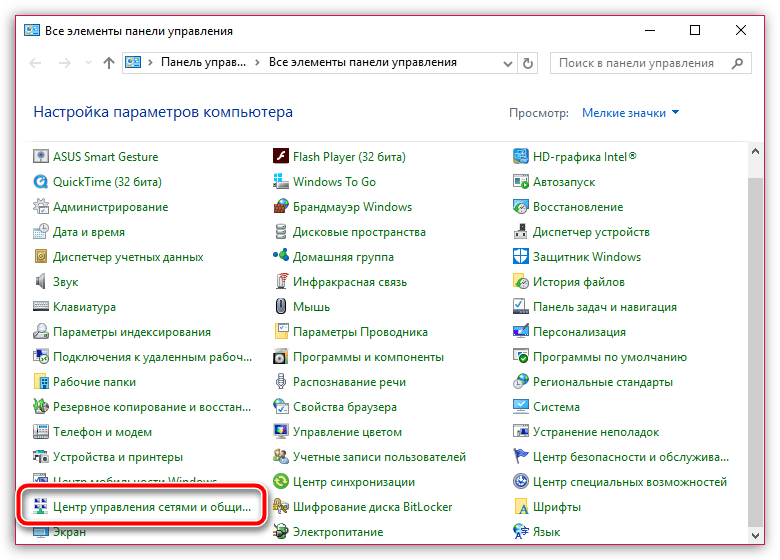Open the Персонализация link
780x560 pixels.
coord(579,332)
